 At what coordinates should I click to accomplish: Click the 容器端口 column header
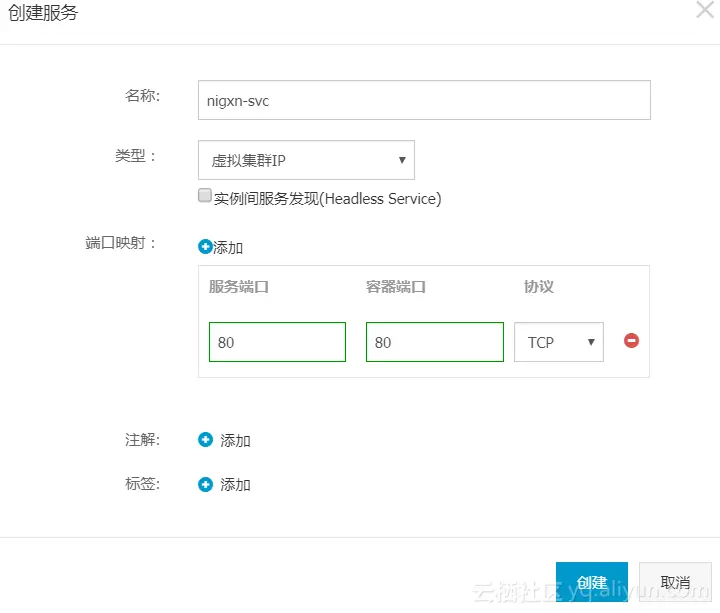click(396, 287)
